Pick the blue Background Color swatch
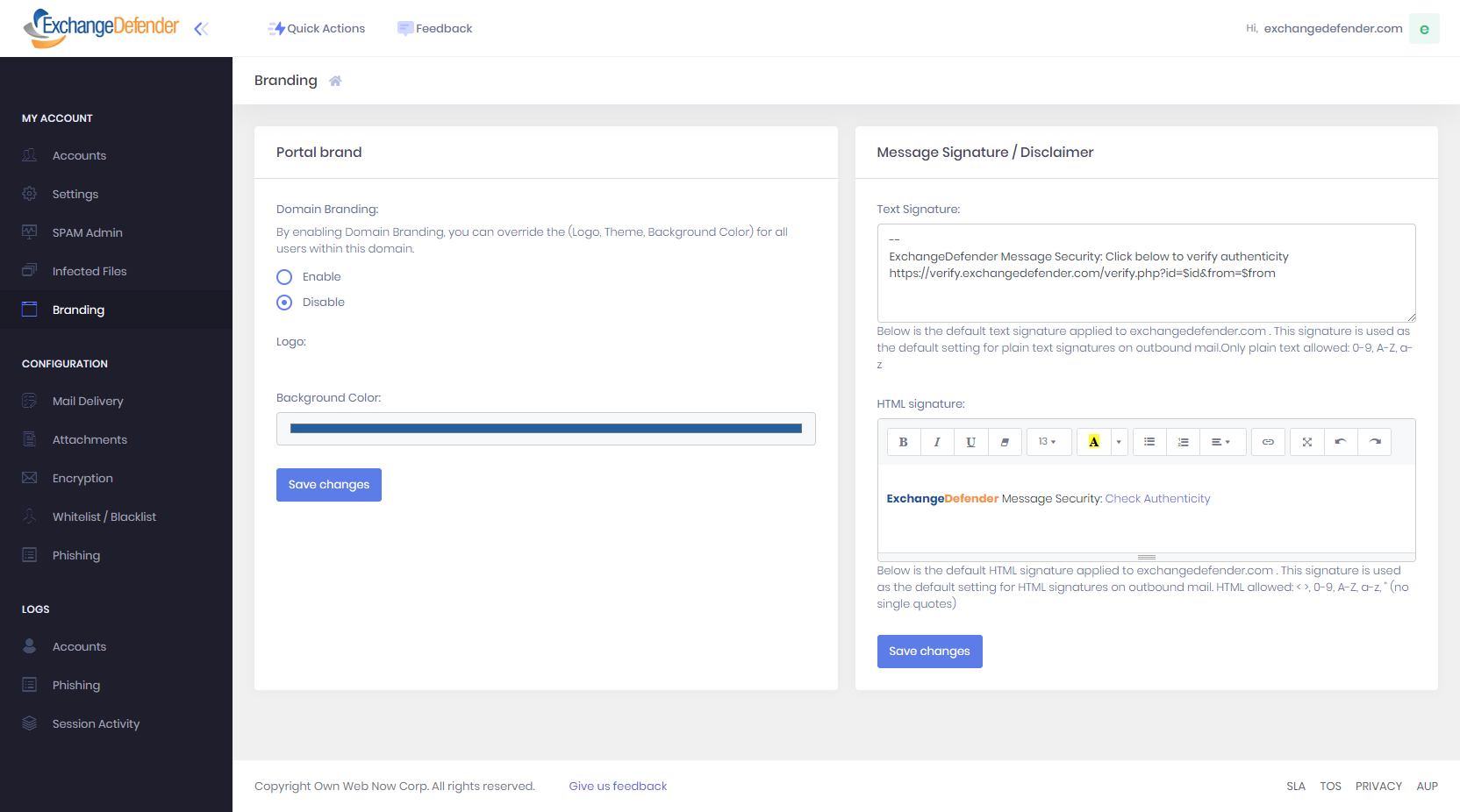1460x812 pixels. tap(546, 429)
